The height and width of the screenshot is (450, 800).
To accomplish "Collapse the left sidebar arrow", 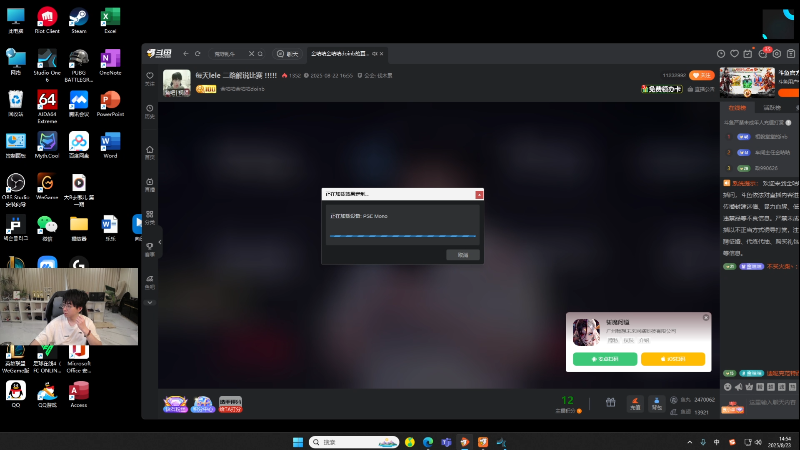I will tap(160, 242).
